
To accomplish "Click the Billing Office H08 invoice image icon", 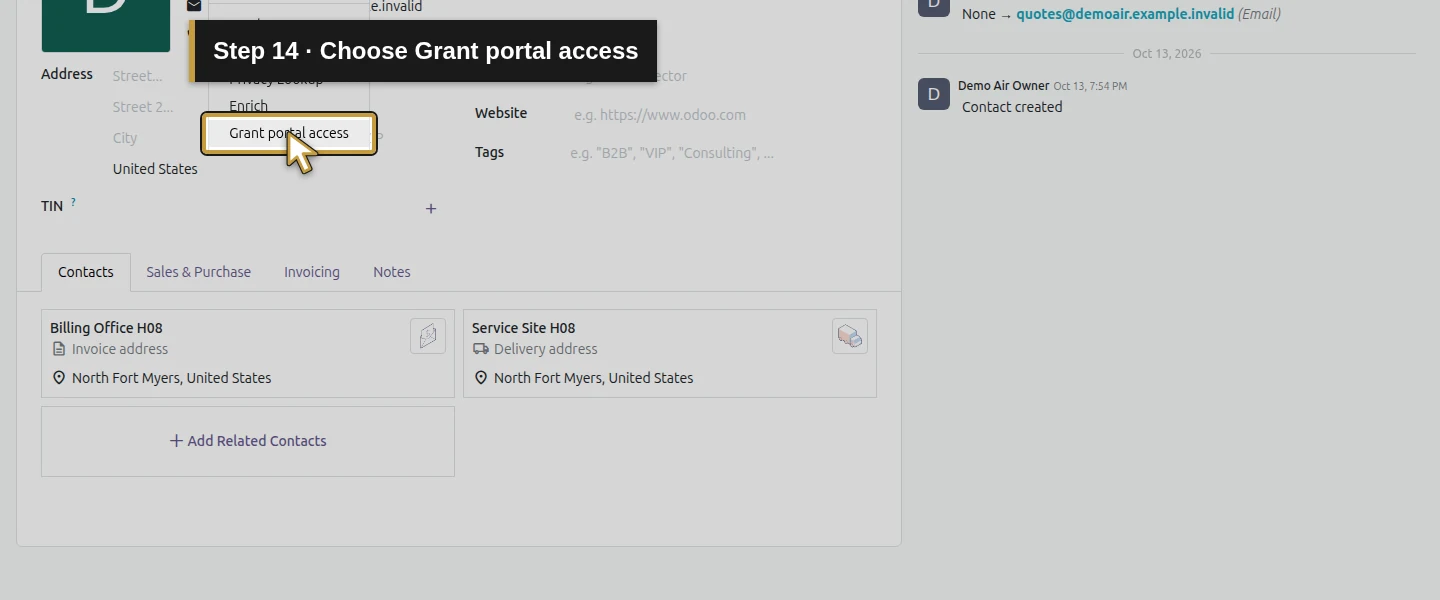I will click(x=428, y=336).
